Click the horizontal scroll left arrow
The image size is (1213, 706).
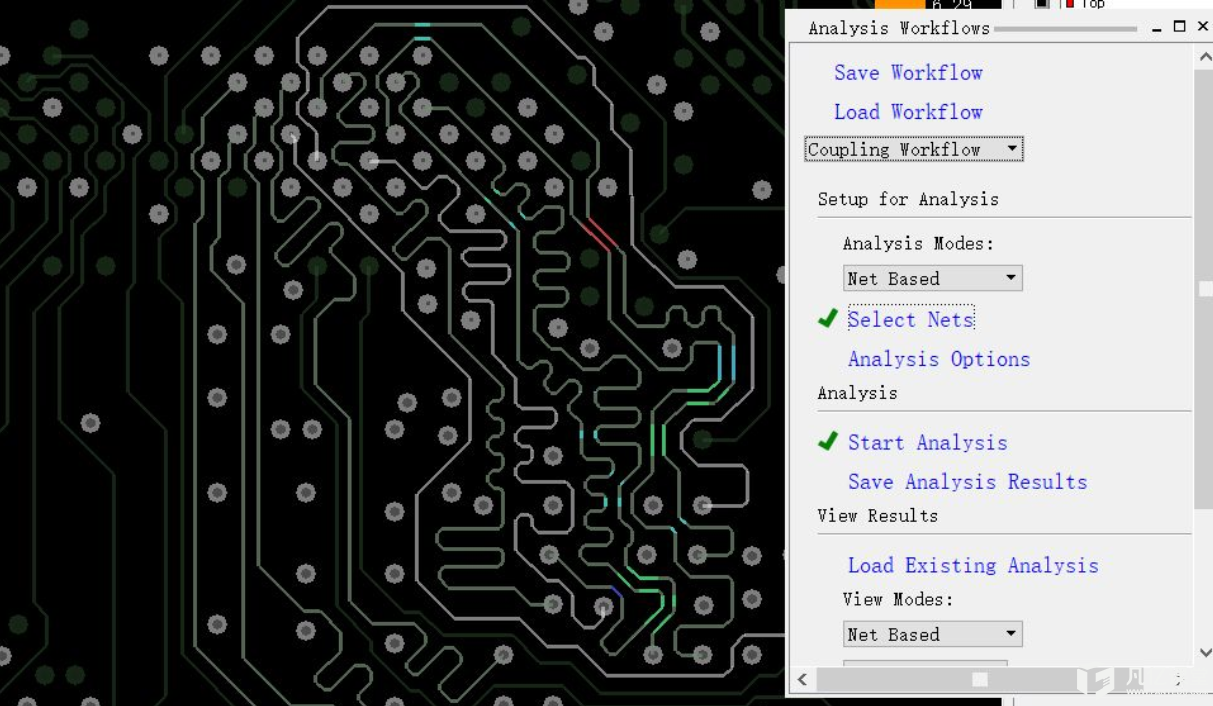(x=802, y=680)
